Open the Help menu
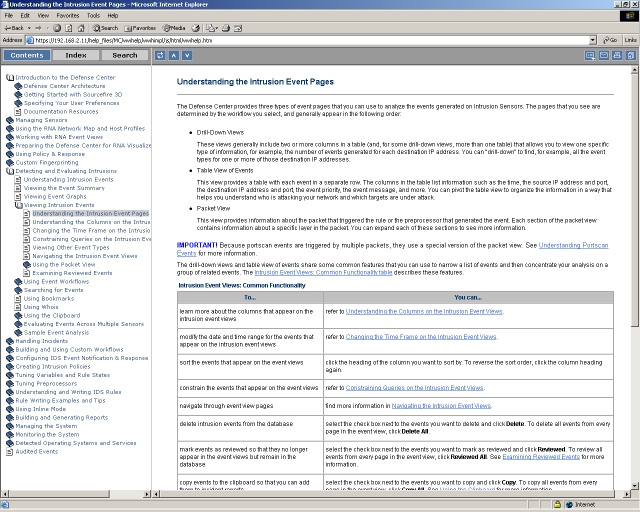 (113, 16)
